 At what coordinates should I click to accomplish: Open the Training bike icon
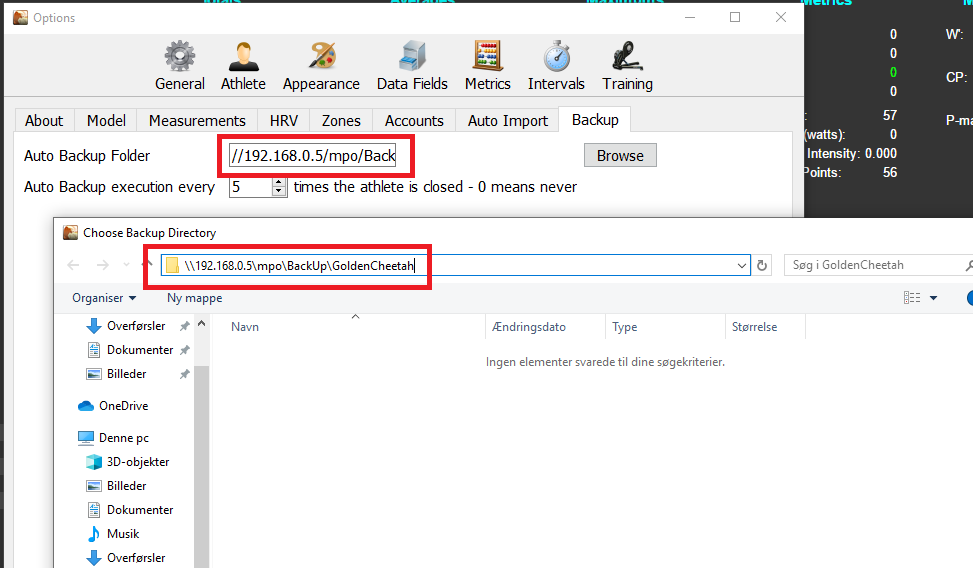tap(627, 56)
